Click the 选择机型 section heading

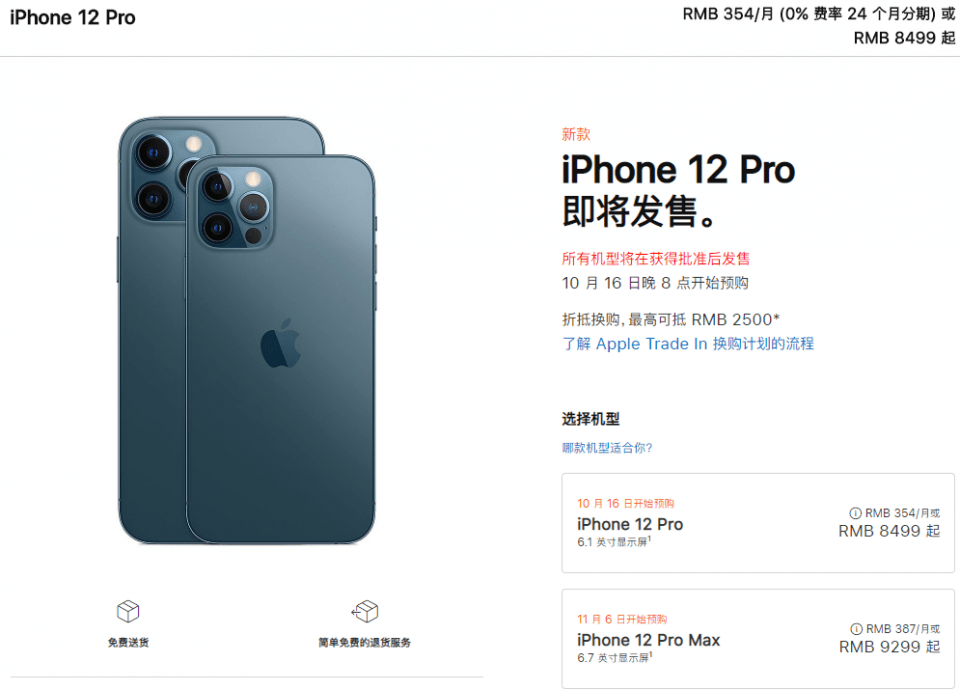(x=591, y=419)
